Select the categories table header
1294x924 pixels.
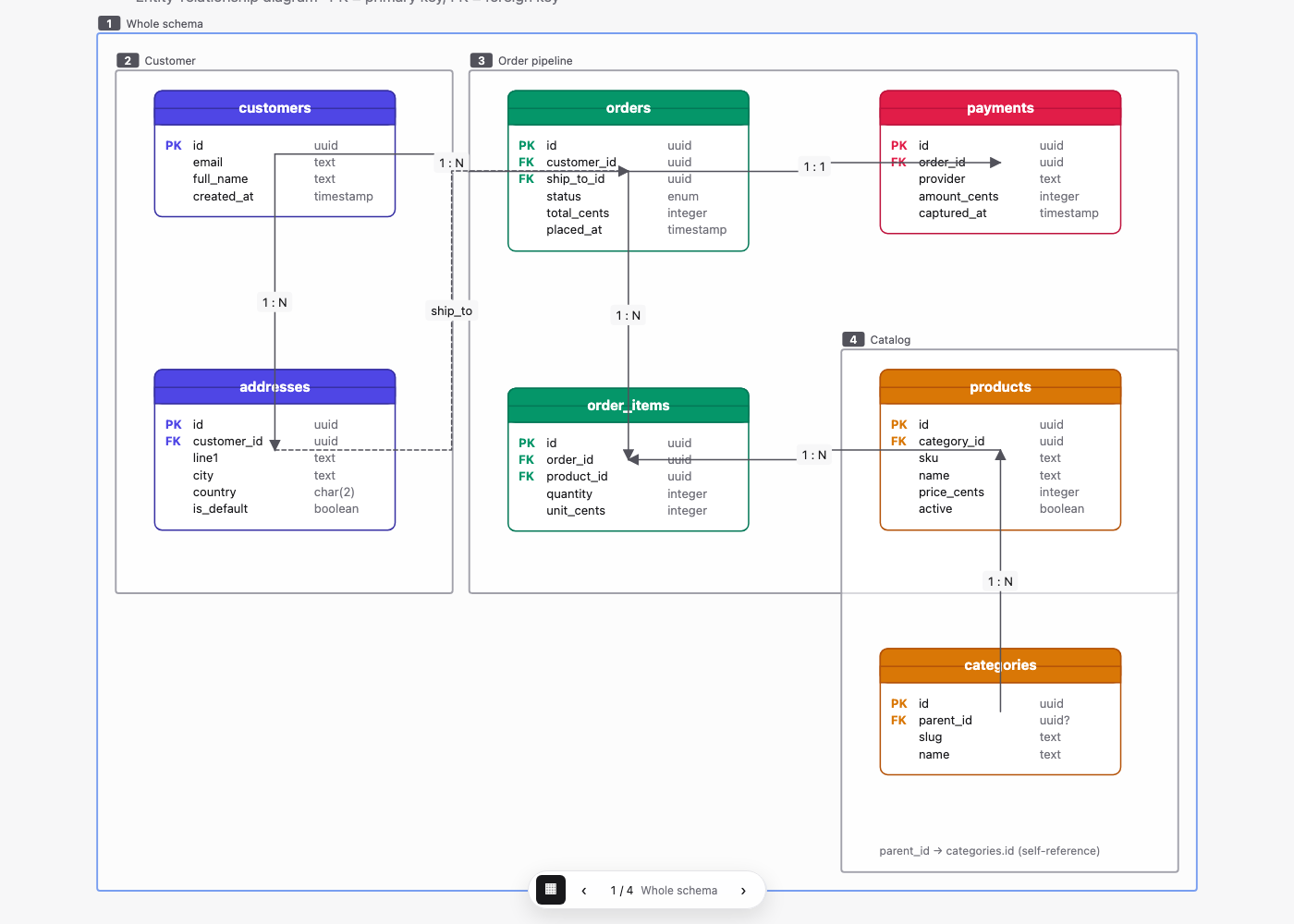click(1000, 665)
